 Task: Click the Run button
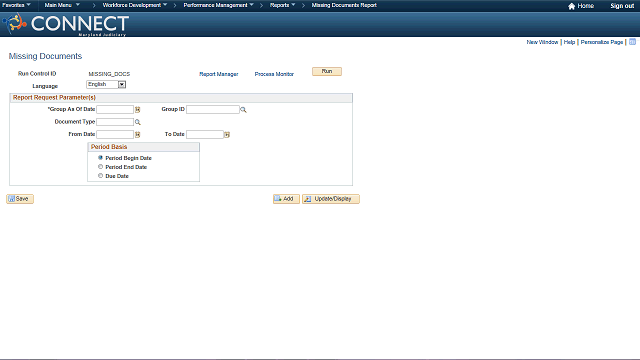[327, 71]
